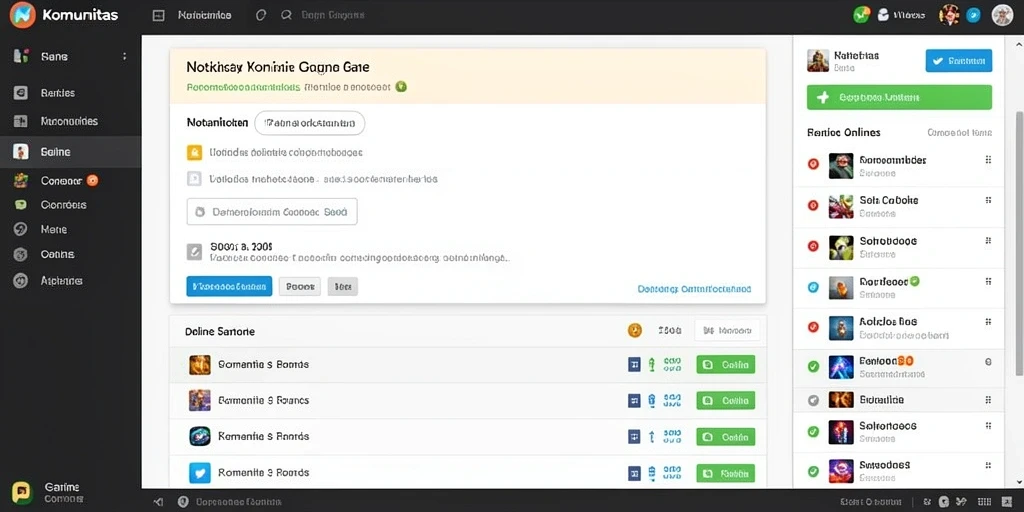Click the grey status dot beside Sidoutiido

point(813,400)
